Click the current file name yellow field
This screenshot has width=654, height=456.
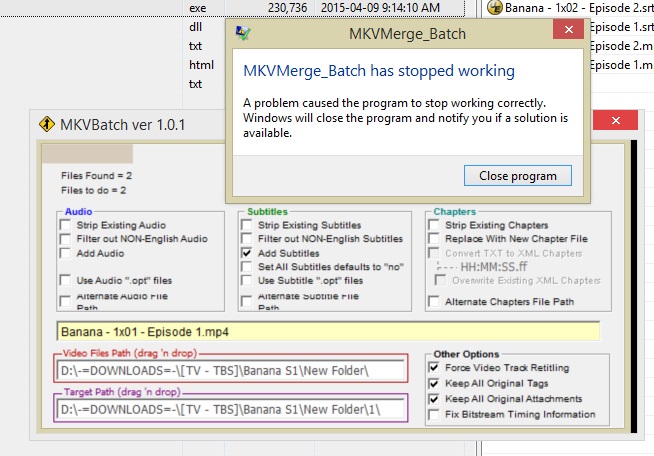(328, 332)
